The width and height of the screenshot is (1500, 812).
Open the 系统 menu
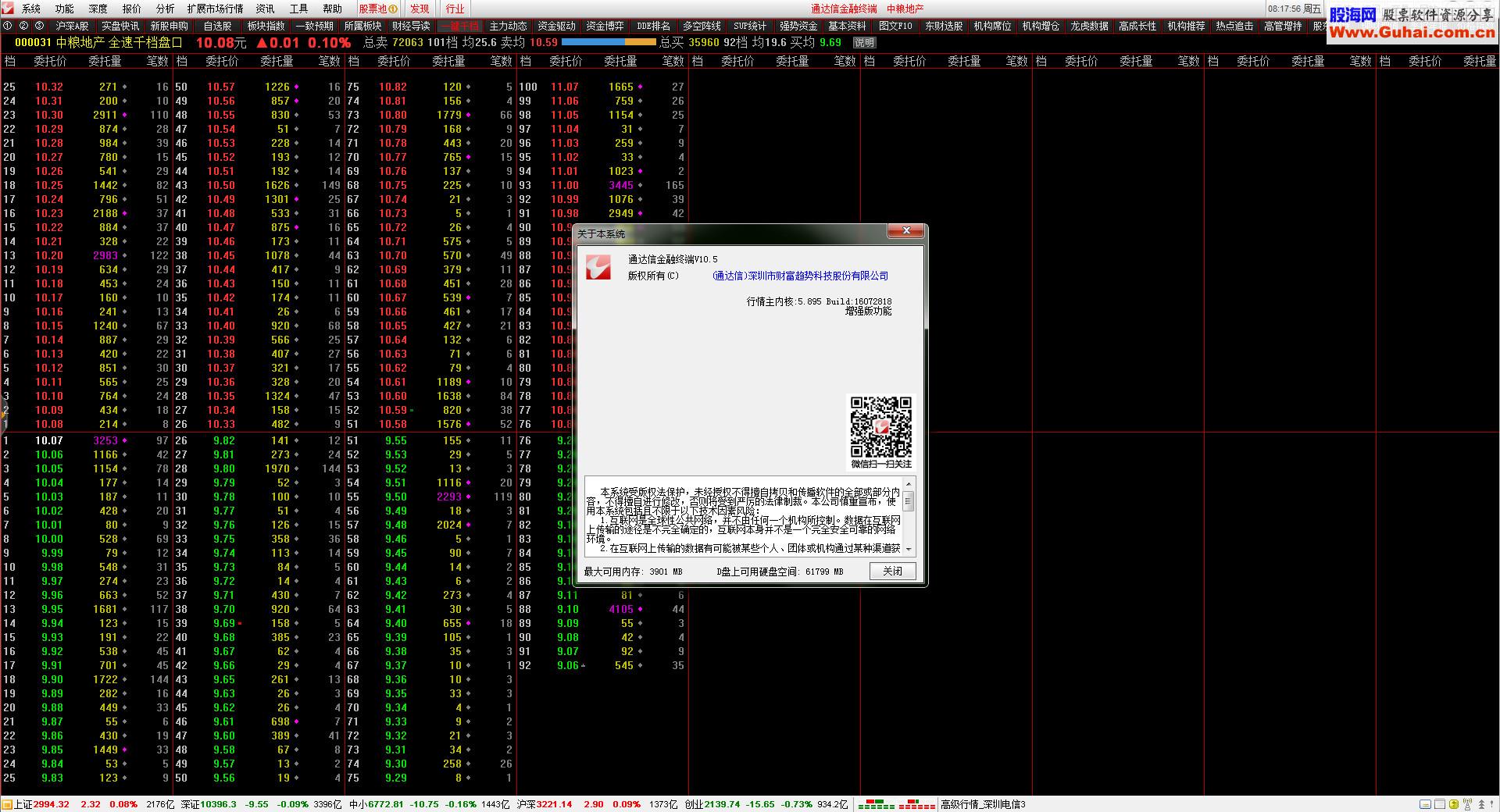coord(31,9)
